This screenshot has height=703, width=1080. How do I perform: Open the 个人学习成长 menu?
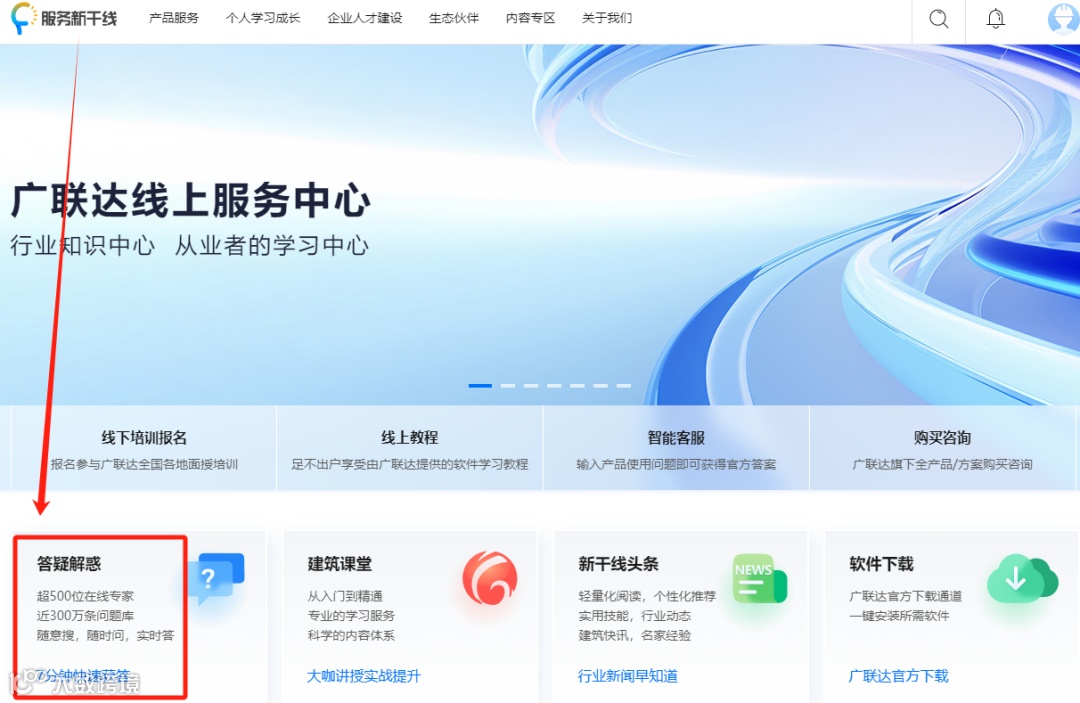click(x=263, y=18)
